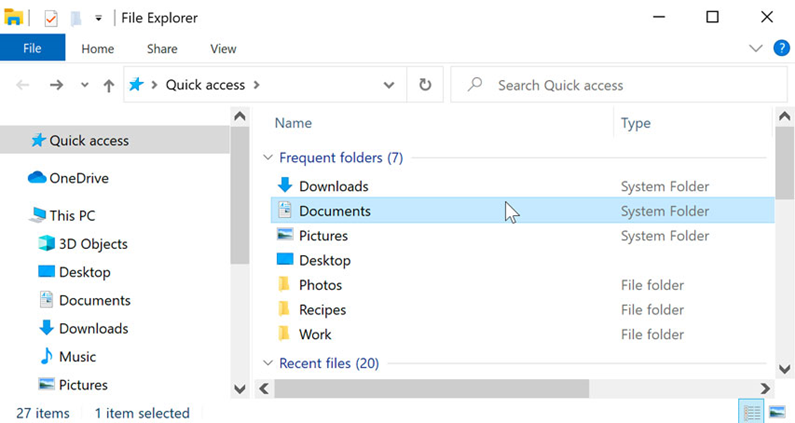The height and width of the screenshot is (423, 795).
Task: Select the Work folder
Action: pyautogui.click(x=315, y=334)
